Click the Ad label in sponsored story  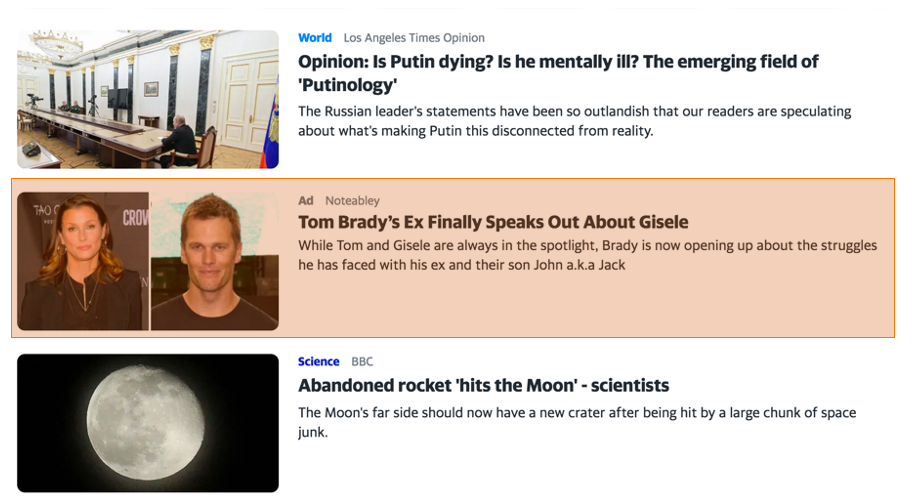click(x=306, y=201)
